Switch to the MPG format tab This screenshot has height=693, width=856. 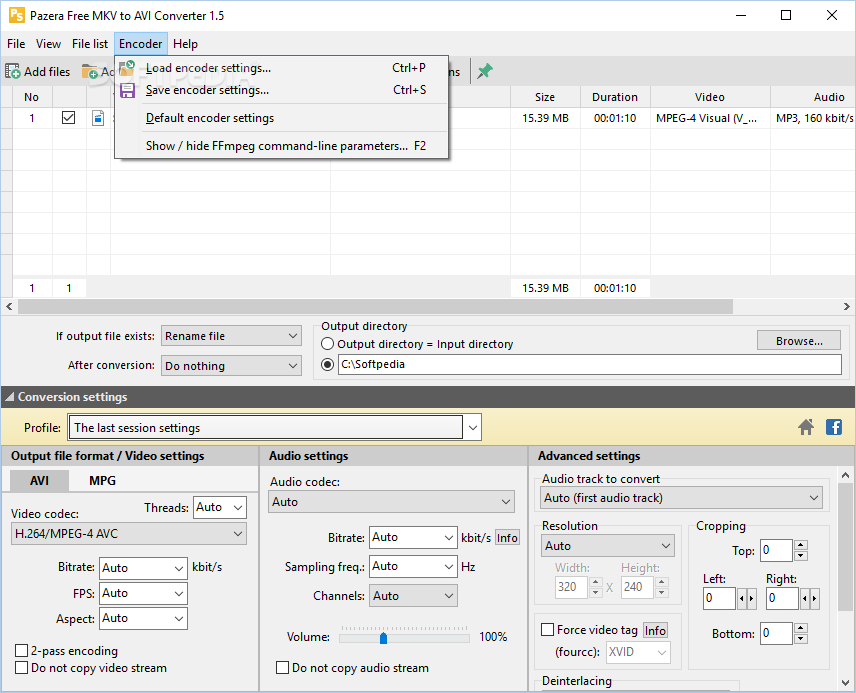click(102, 481)
